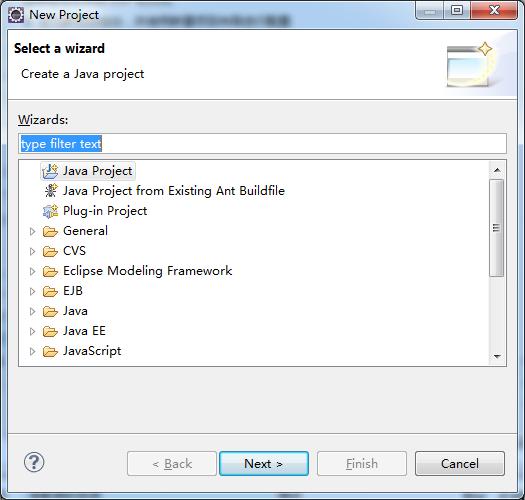Select the Java Project wizard icon
Screen dimensions: 525x500
pos(50,171)
